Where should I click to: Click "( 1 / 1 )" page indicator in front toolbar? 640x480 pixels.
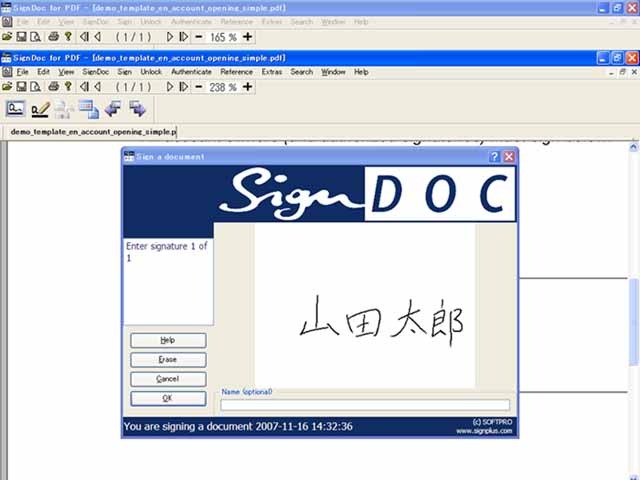pyautogui.click(x=133, y=87)
